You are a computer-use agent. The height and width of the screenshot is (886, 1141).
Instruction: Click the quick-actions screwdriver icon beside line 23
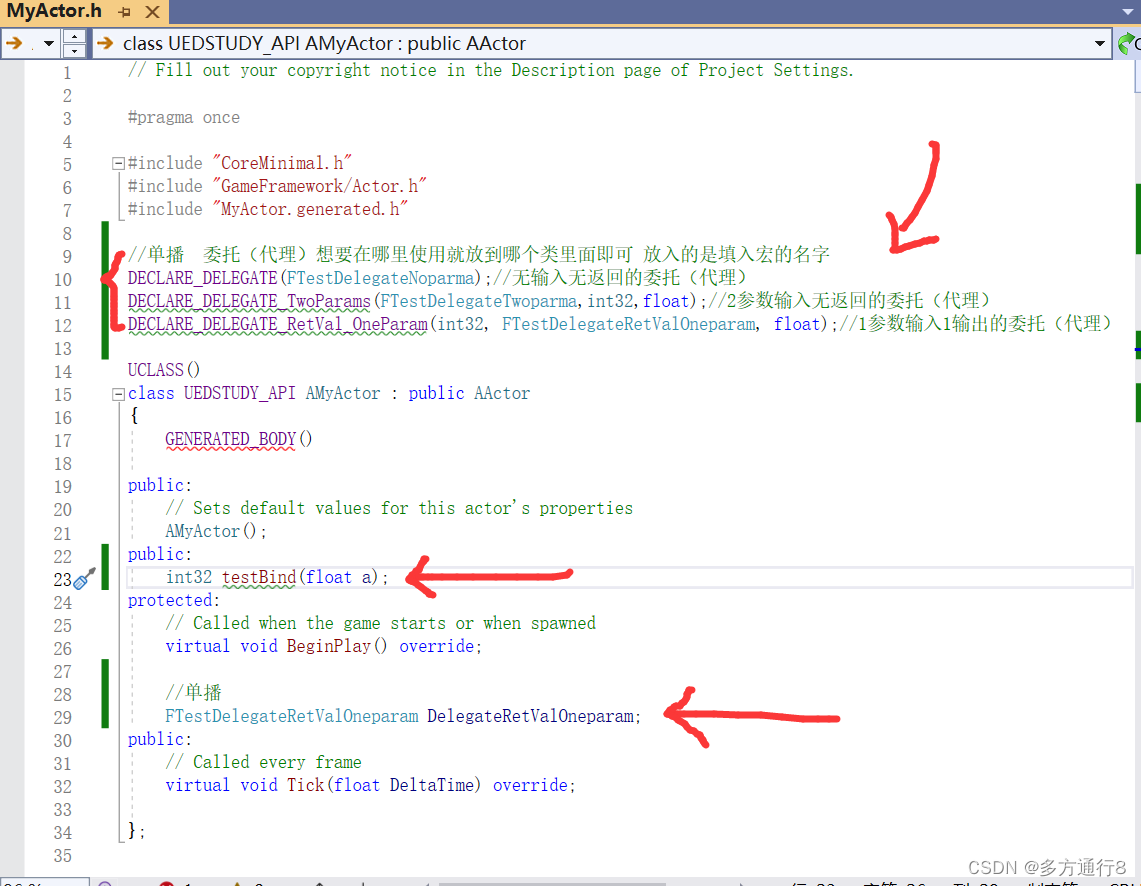point(82,580)
